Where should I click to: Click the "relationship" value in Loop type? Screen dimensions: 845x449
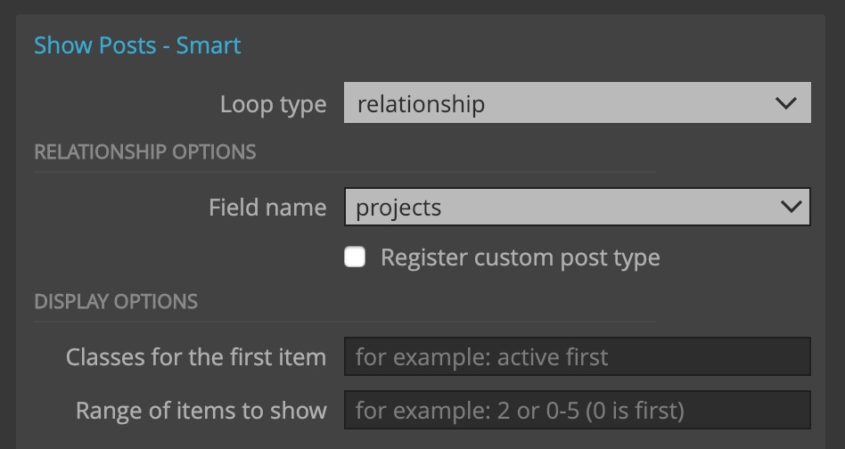pos(421,103)
